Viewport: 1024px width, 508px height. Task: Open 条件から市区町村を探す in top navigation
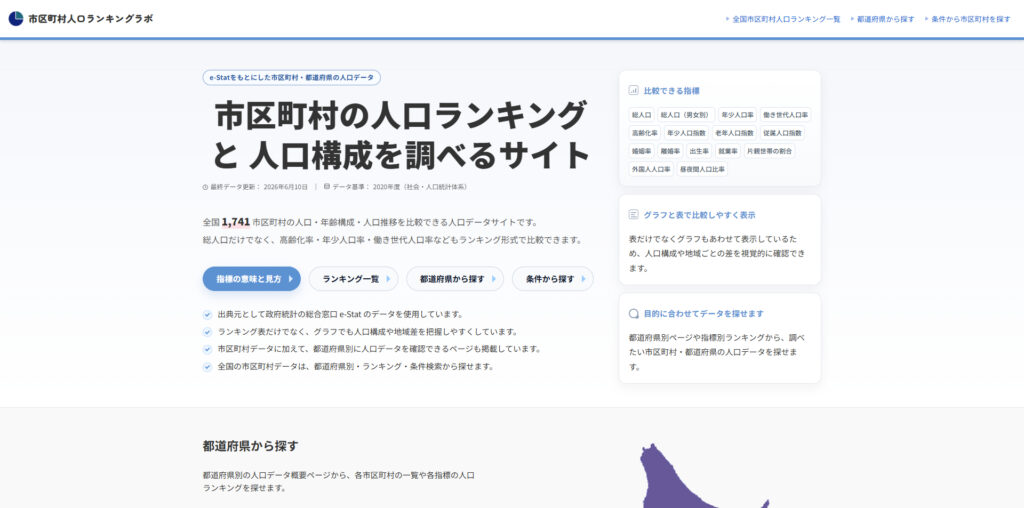971,19
